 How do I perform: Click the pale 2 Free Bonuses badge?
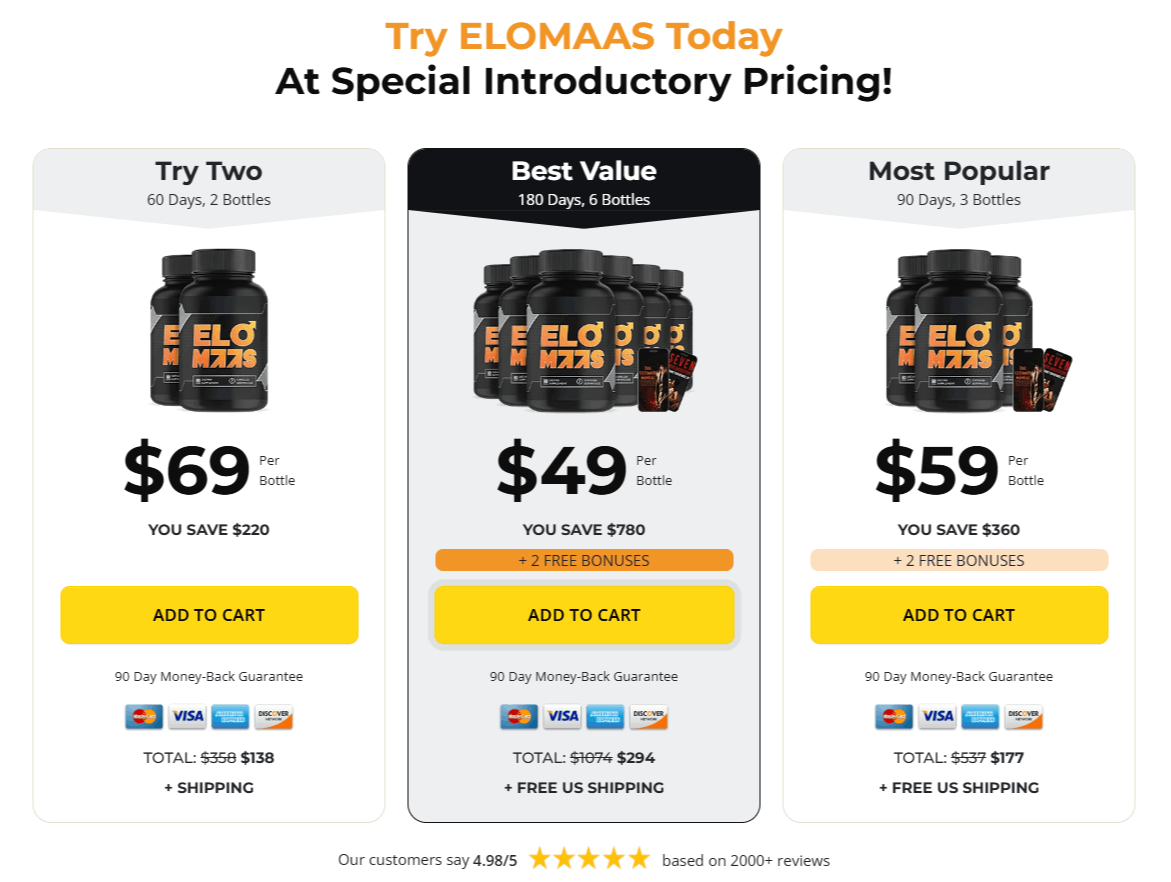959,560
